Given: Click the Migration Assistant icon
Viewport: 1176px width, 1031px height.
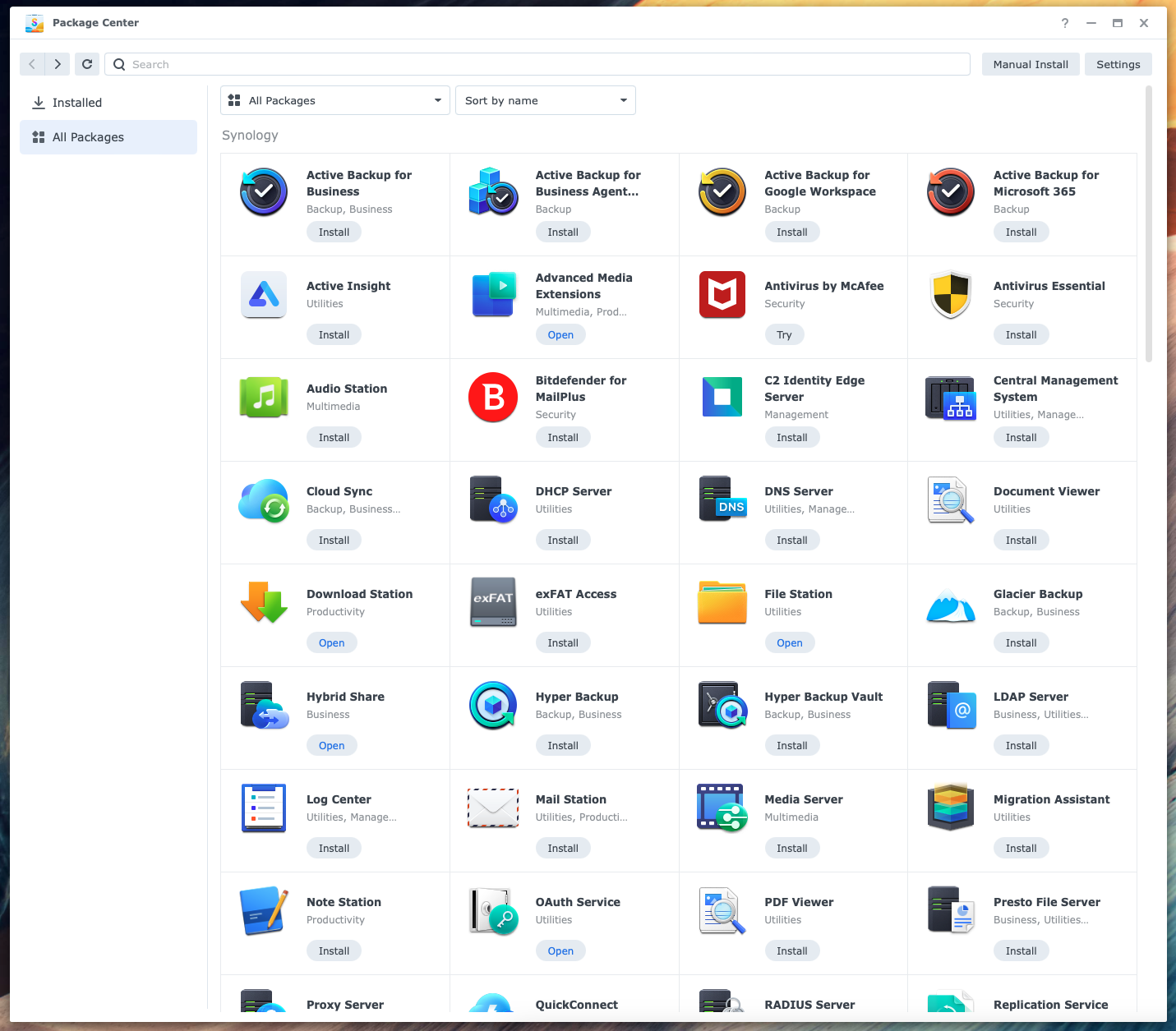Looking at the screenshot, I should (x=951, y=808).
